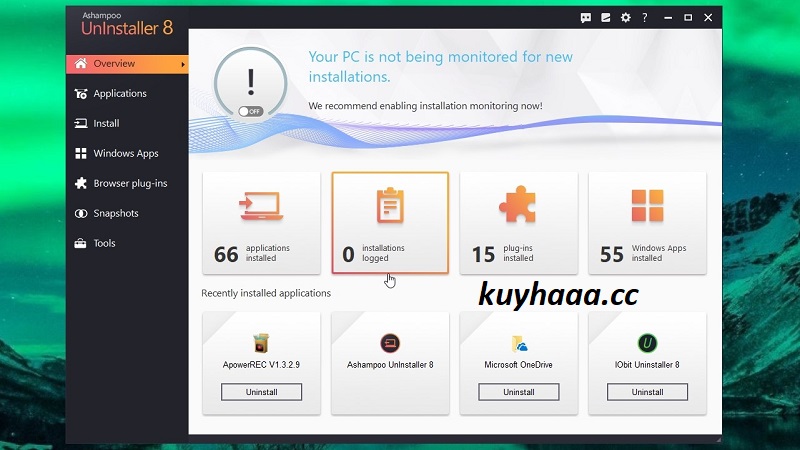This screenshot has width=800, height=450.
Task: Click the exclamation warning status circle
Action: point(251,83)
